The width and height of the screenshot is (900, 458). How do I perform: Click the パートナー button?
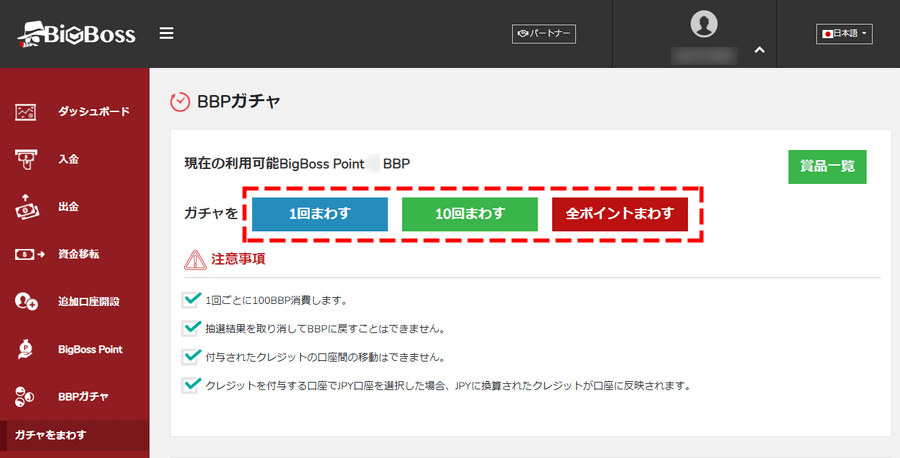(544, 34)
